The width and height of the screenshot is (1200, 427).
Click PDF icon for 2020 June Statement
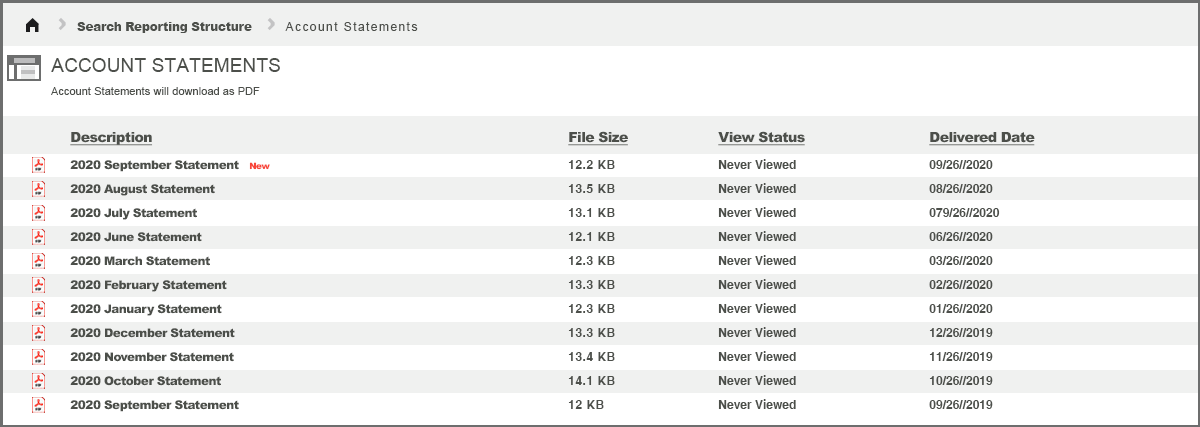tap(39, 237)
